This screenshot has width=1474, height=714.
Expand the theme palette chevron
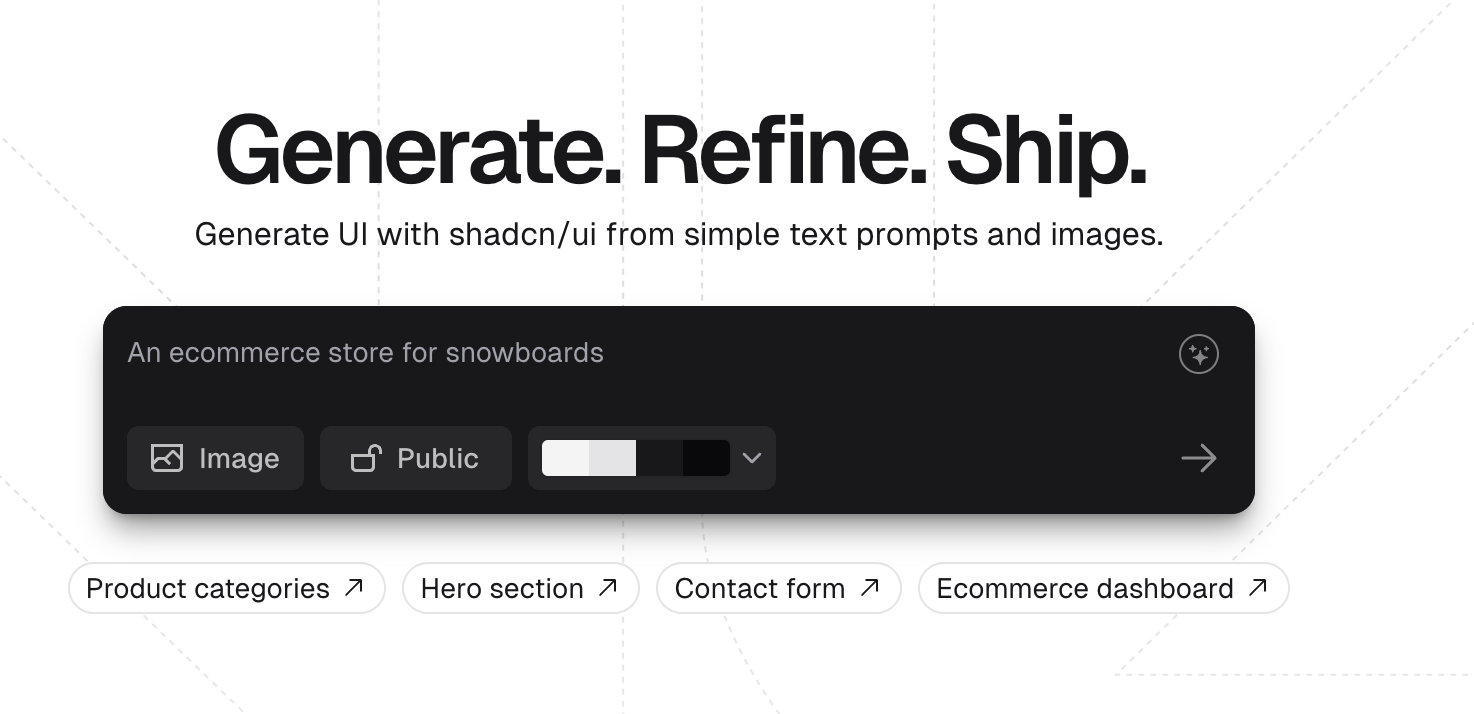(x=752, y=458)
